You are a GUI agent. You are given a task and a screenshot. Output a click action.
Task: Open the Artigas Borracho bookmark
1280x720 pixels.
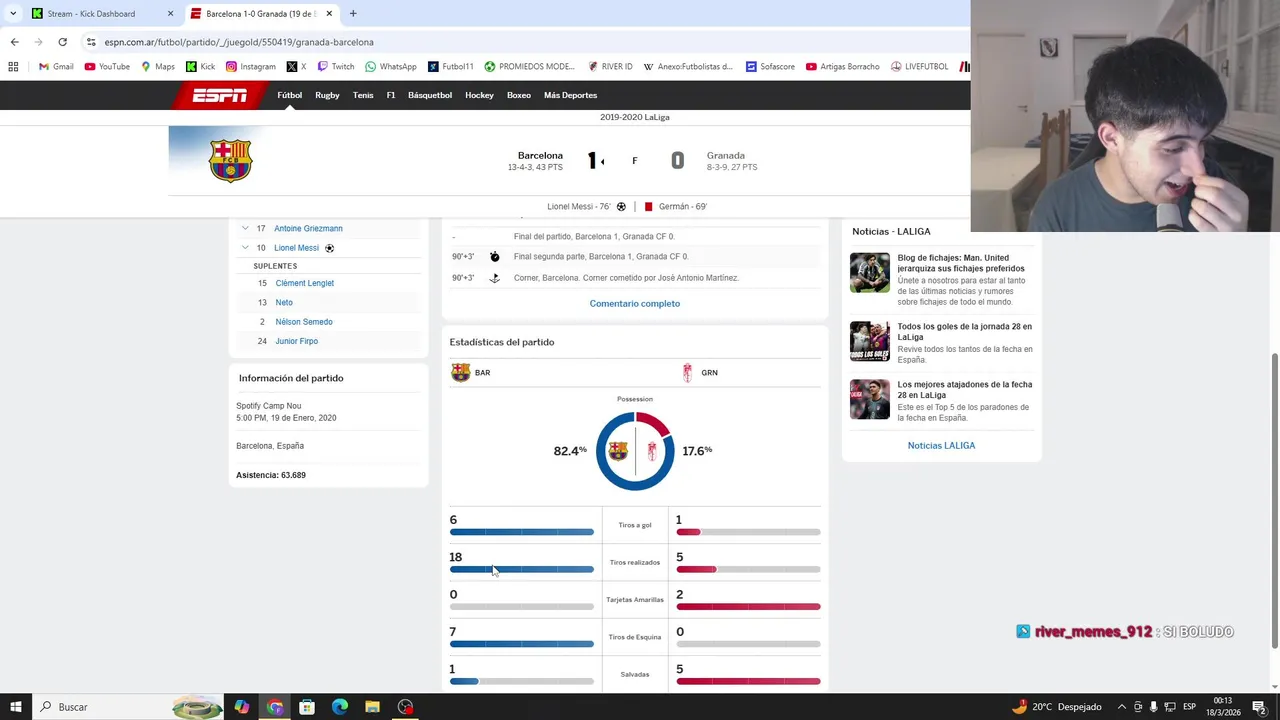tap(842, 67)
